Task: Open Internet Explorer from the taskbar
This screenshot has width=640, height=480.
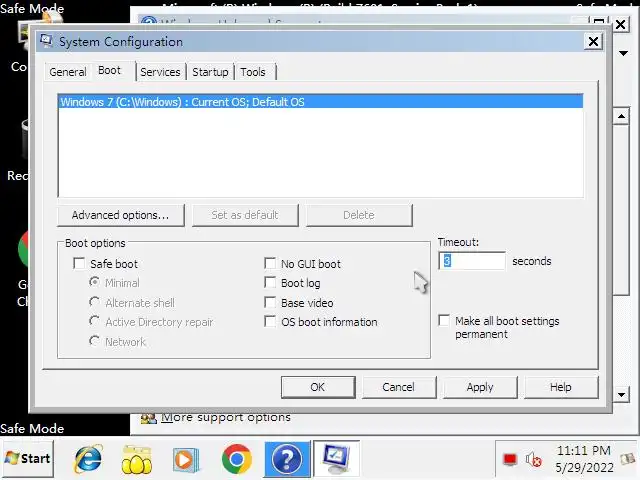Action: (x=88, y=459)
